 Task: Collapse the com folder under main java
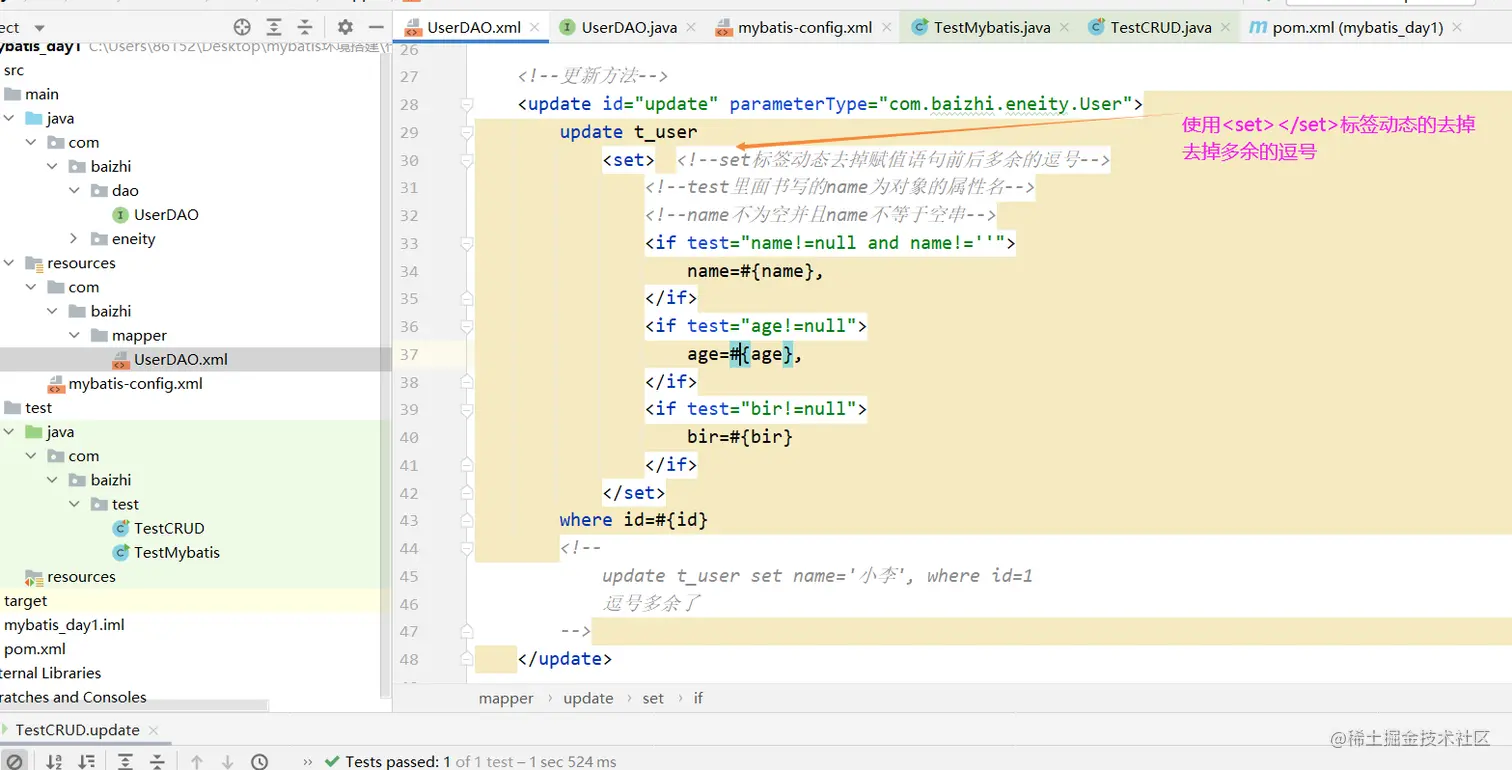[31, 142]
